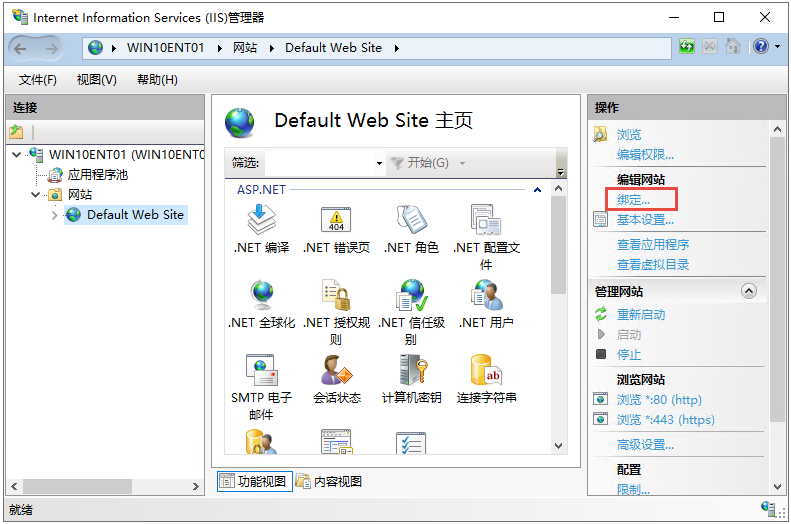
Task: Click the globe icon in address breadcrumb
Action: pos(95,48)
